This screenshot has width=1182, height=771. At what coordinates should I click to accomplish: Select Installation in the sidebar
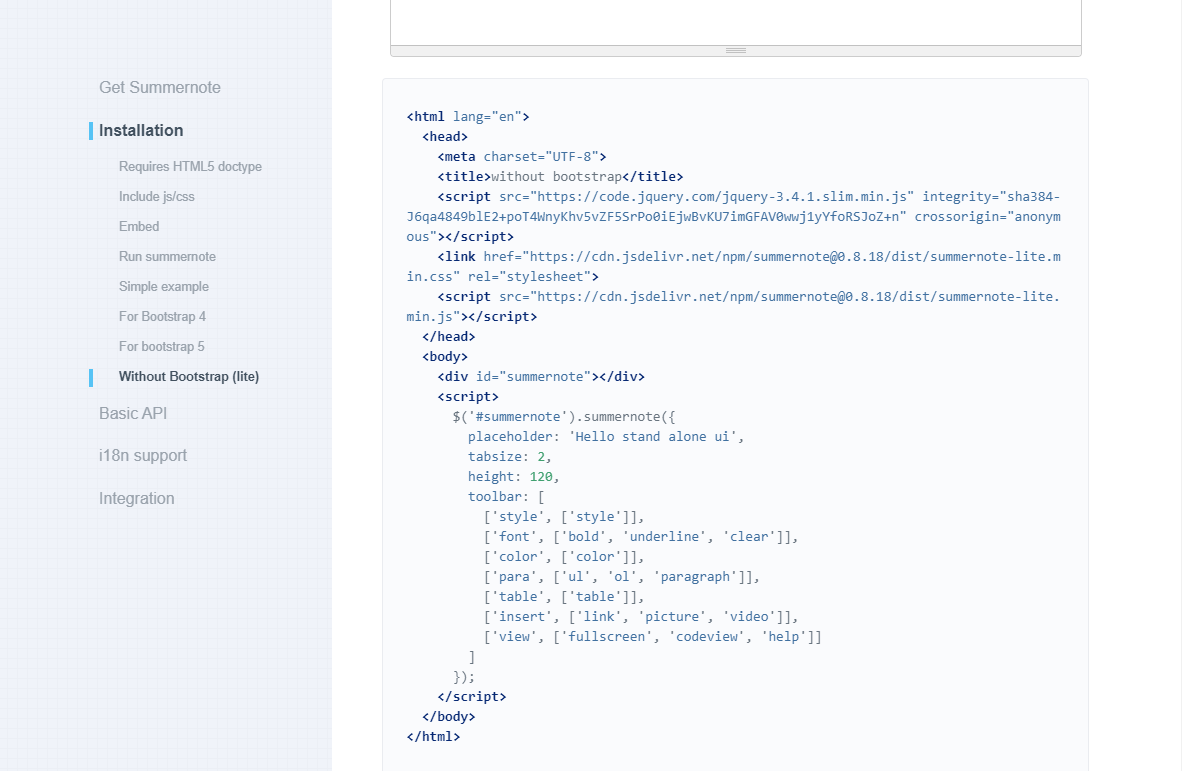[x=141, y=130]
